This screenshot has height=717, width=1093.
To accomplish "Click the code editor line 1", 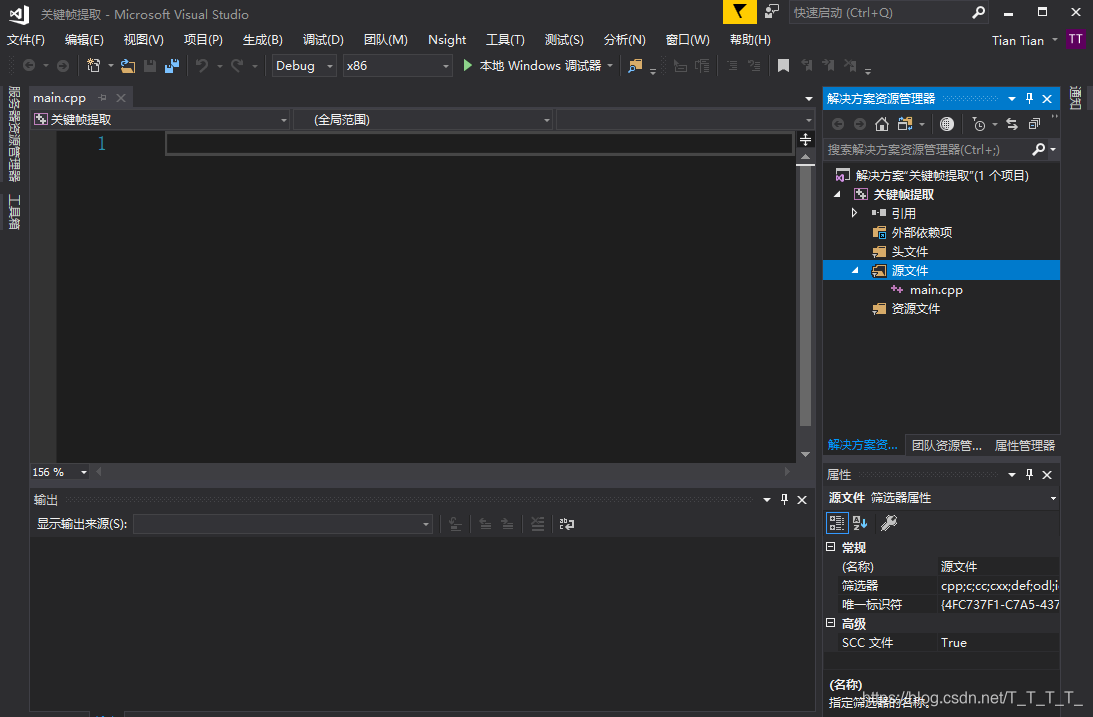I will coord(479,144).
